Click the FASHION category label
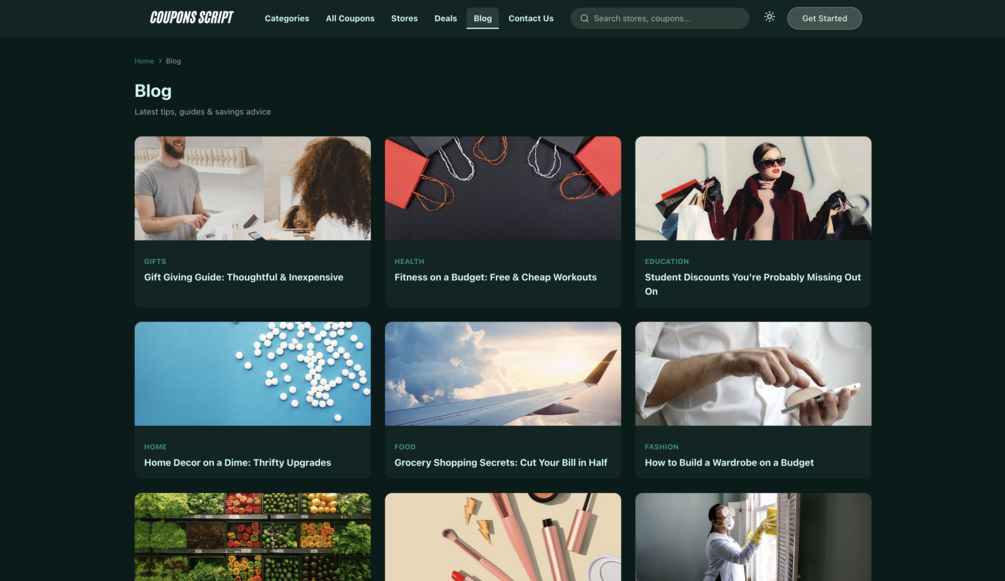Image resolution: width=1005 pixels, height=581 pixels. pyautogui.click(x=661, y=447)
